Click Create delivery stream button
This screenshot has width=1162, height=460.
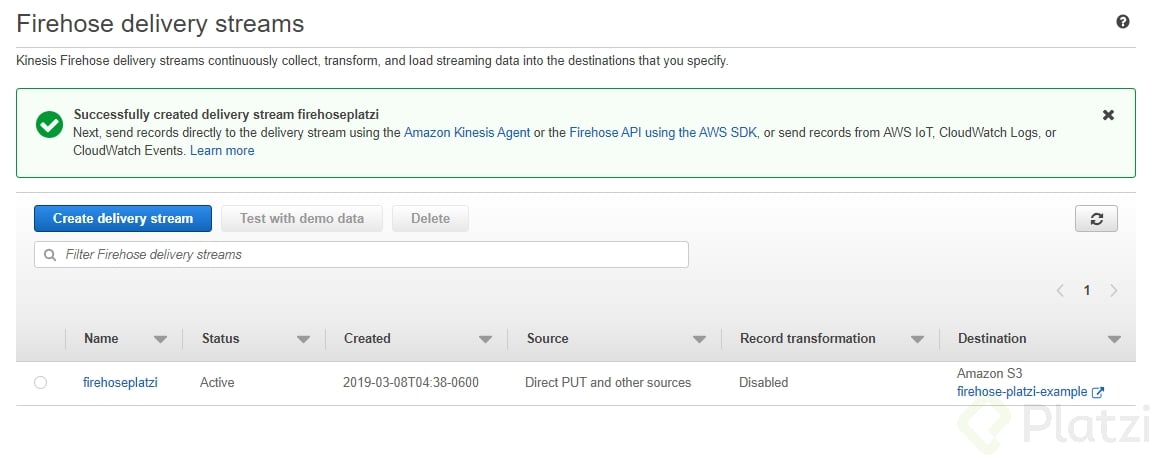(x=123, y=219)
